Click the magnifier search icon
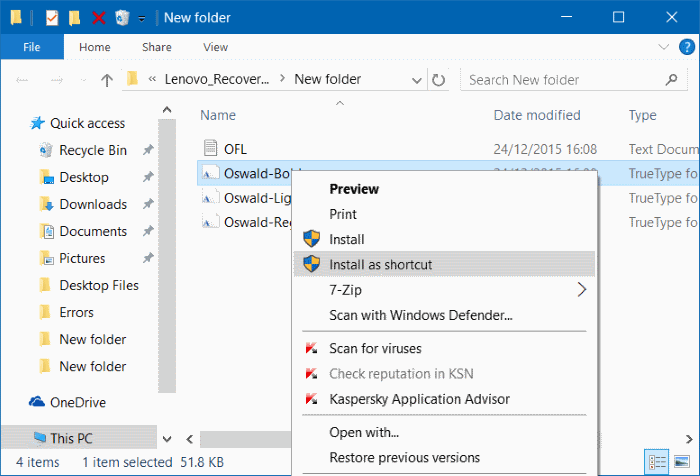Screen dimensions: 700x476 (x=671, y=80)
